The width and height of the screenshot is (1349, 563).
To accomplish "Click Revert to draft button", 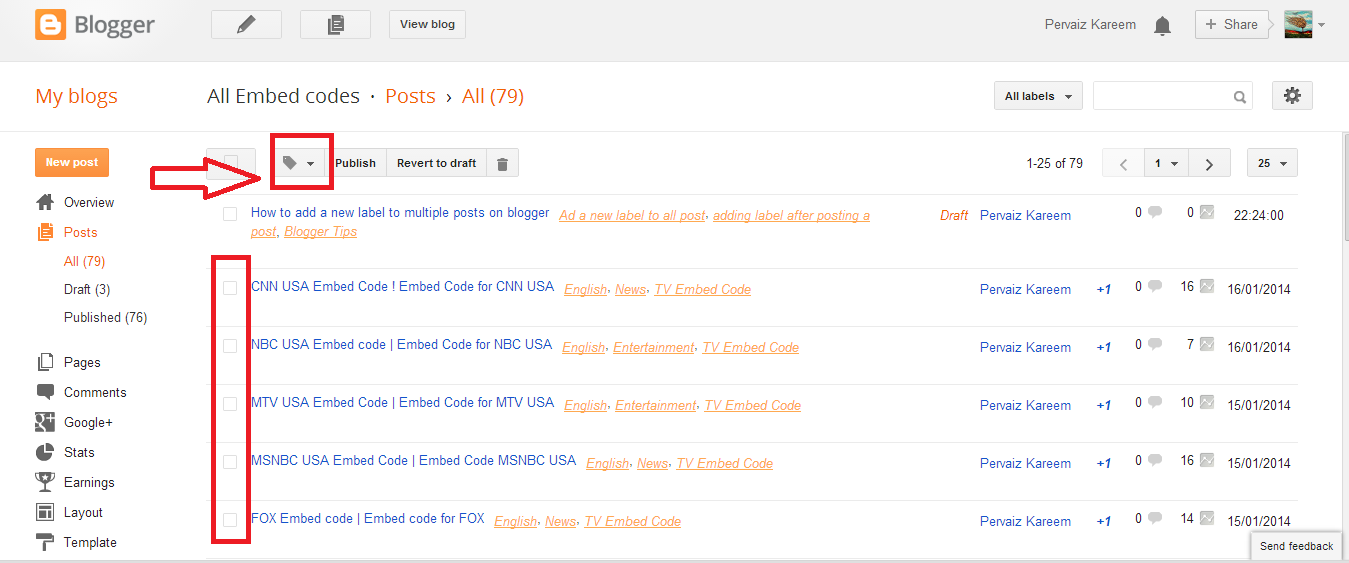I will click(x=436, y=163).
